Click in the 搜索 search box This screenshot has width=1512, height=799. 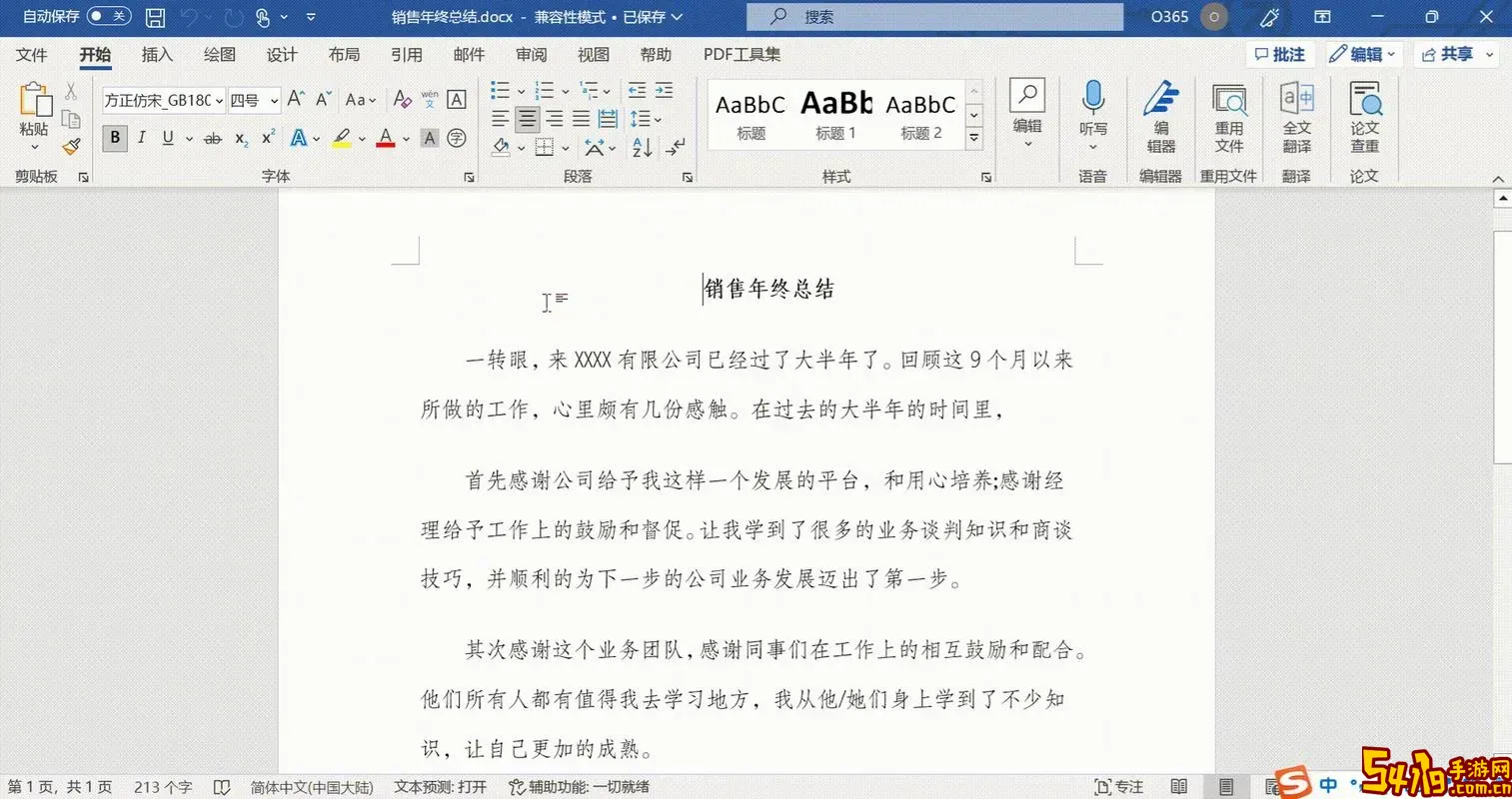click(934, 17)
